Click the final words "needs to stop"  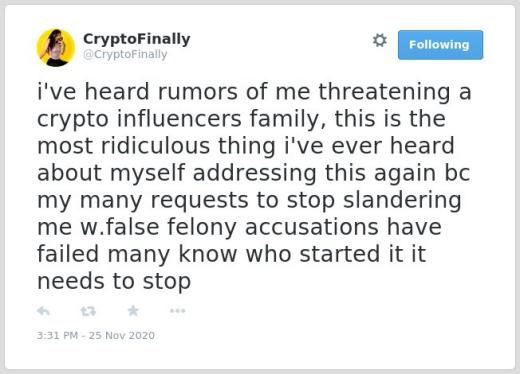click(x=114, y=281)
